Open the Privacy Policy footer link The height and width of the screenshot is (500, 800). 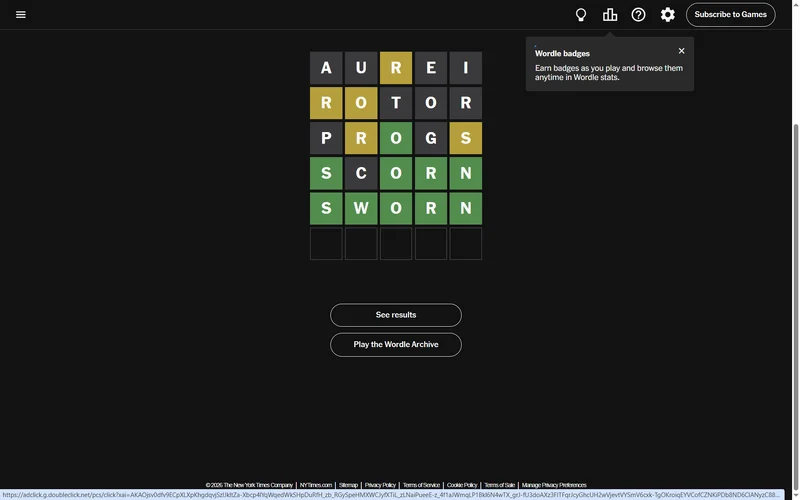click(x=380, y=485)
